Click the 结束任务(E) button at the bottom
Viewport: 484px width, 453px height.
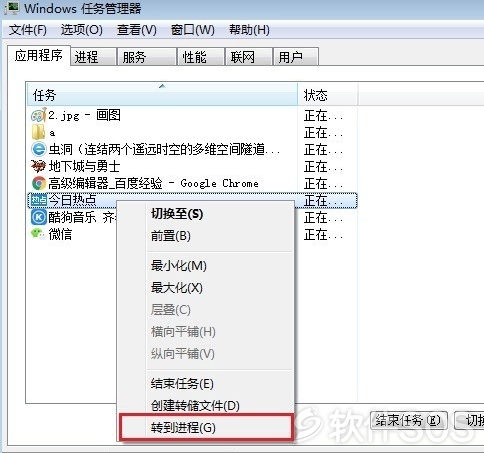[x=409, y=421]
